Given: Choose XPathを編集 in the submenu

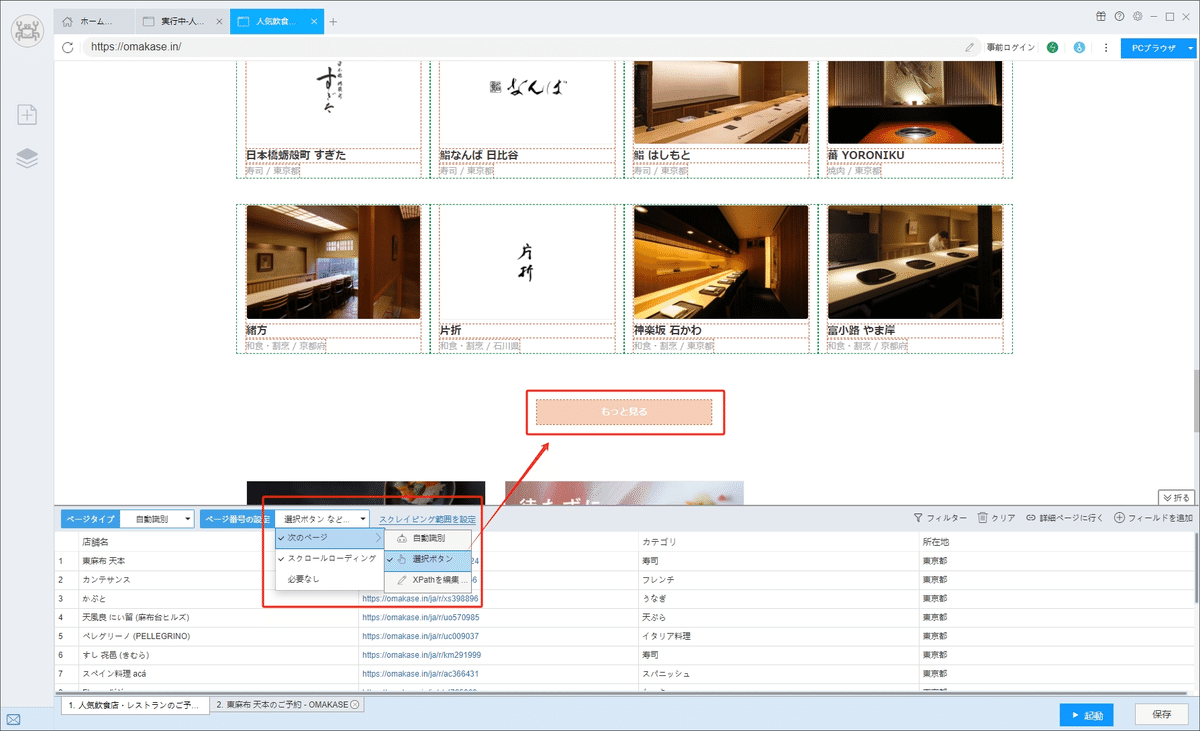Looking at the screenshot, I should click(x=428, y=579).
